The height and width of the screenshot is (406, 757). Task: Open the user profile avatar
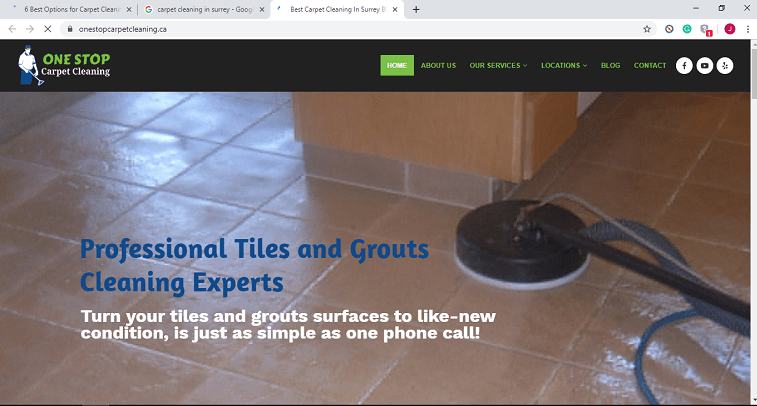click(x=729, y=29)
